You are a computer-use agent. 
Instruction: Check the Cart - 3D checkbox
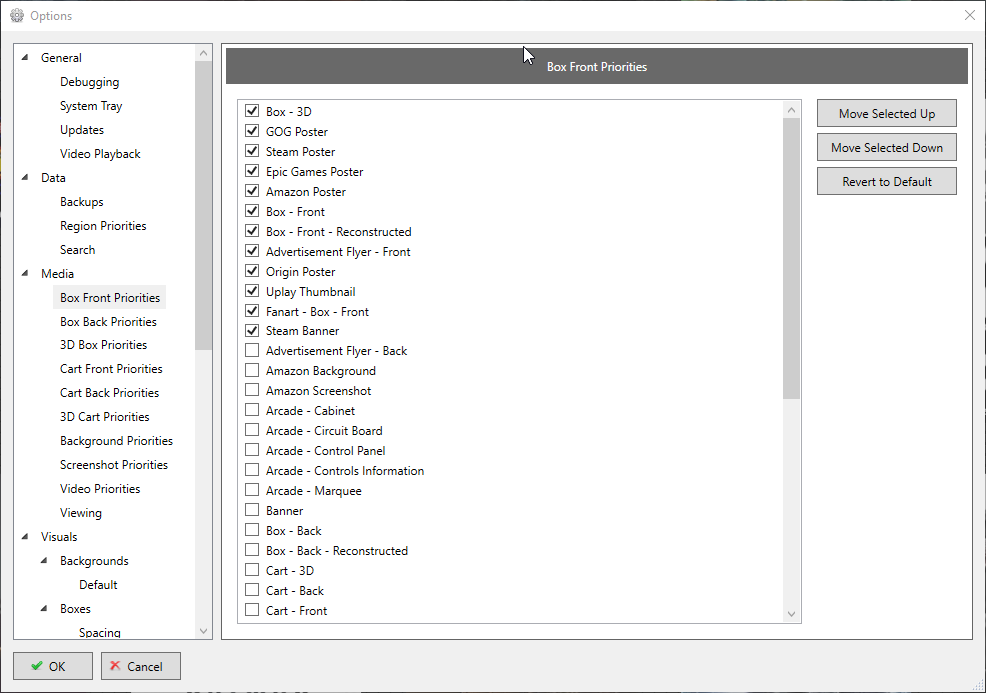(x=252, y=570)
